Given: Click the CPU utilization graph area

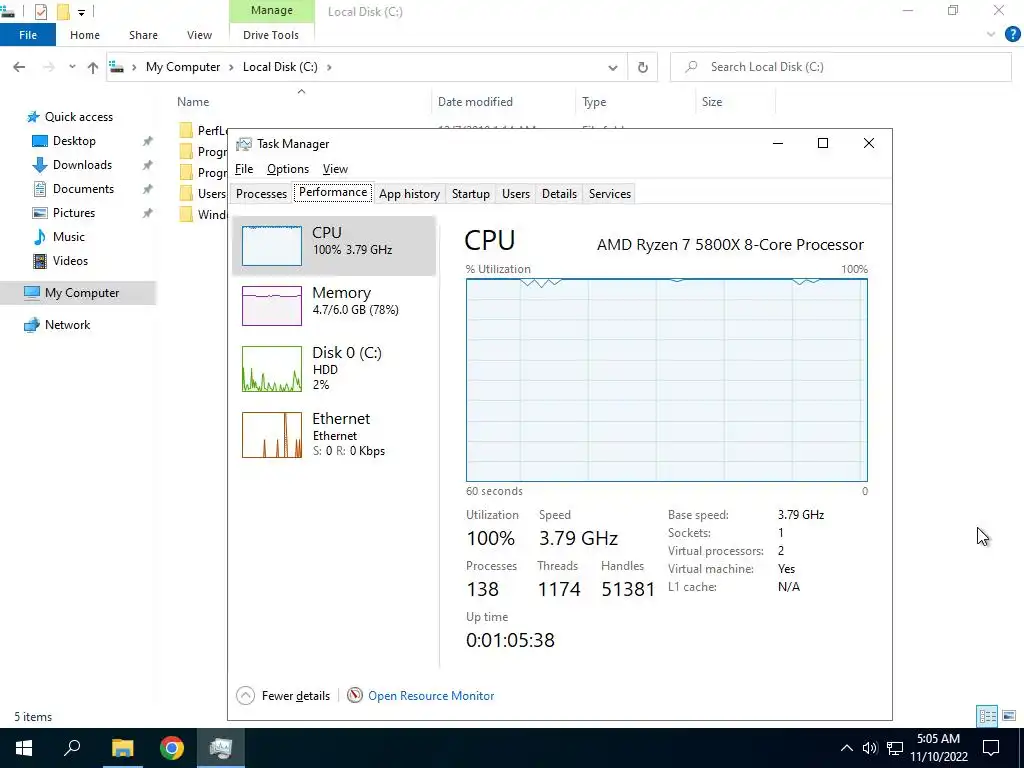Looking at the screenshot, I should [x=667, y=380].
